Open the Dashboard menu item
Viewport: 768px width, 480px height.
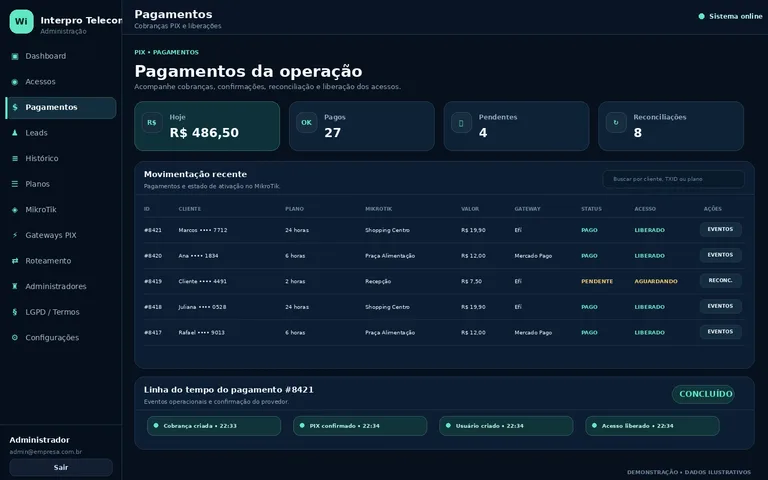[x=61, y=56]
